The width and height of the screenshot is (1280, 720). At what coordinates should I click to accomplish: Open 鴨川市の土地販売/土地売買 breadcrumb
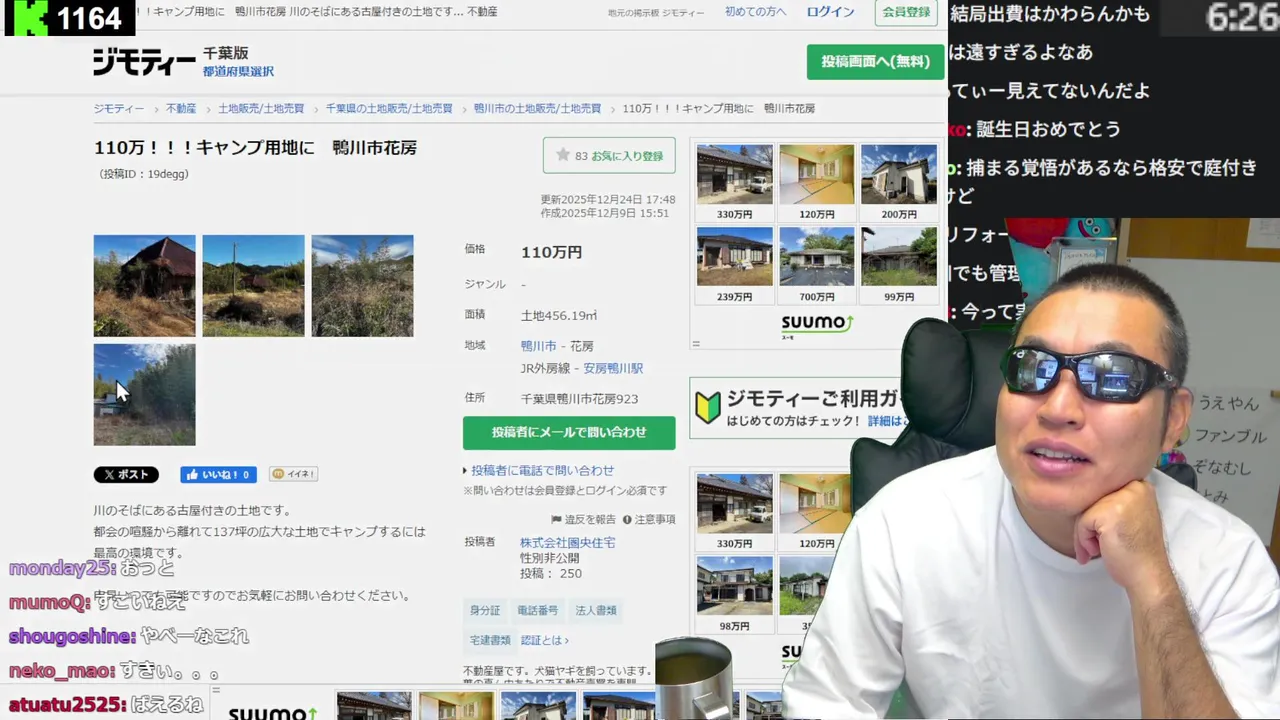coord(537,108)
